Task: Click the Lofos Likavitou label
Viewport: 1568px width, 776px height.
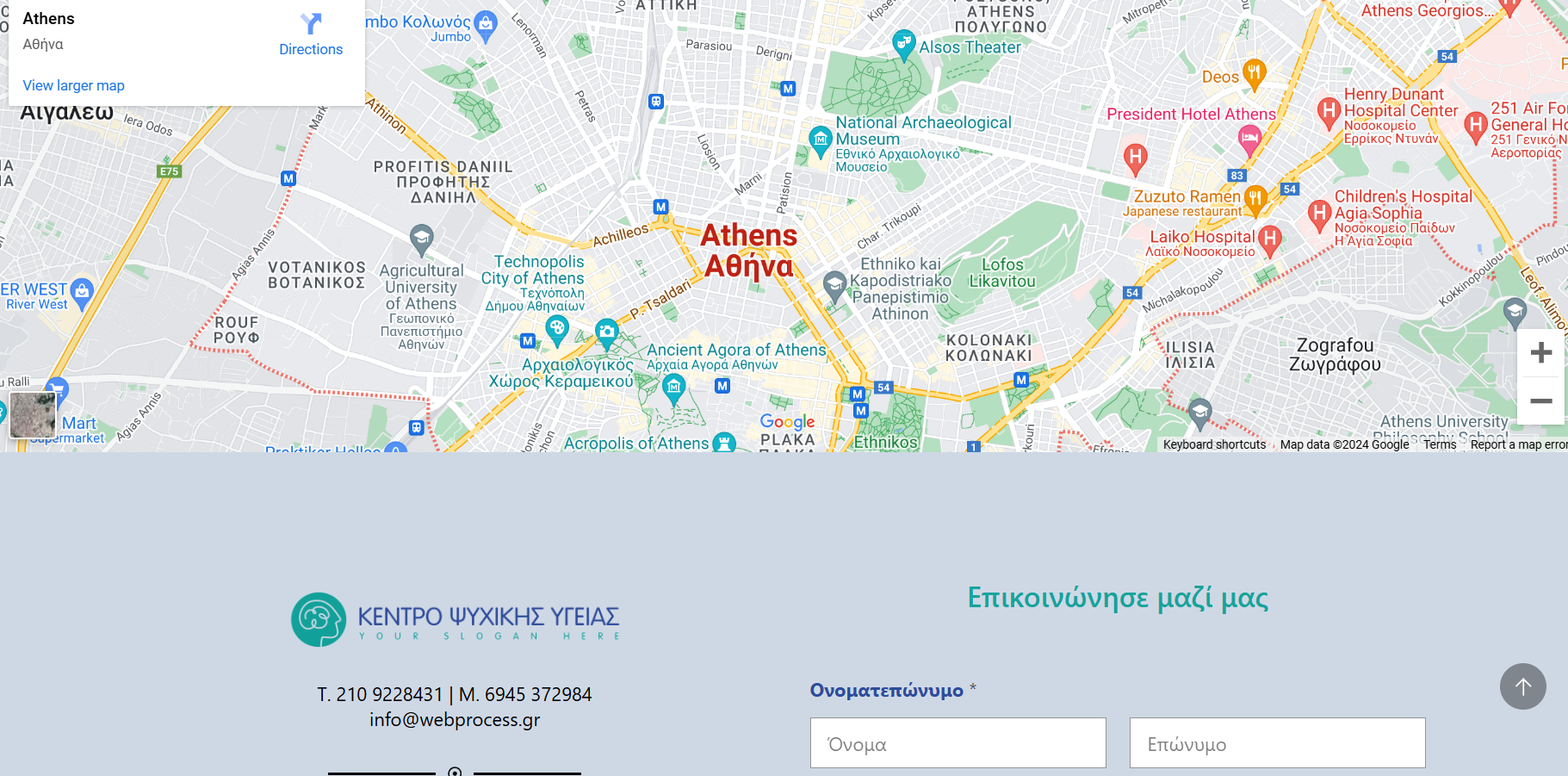Action: pyautogui.click(x=1002, y=273)
